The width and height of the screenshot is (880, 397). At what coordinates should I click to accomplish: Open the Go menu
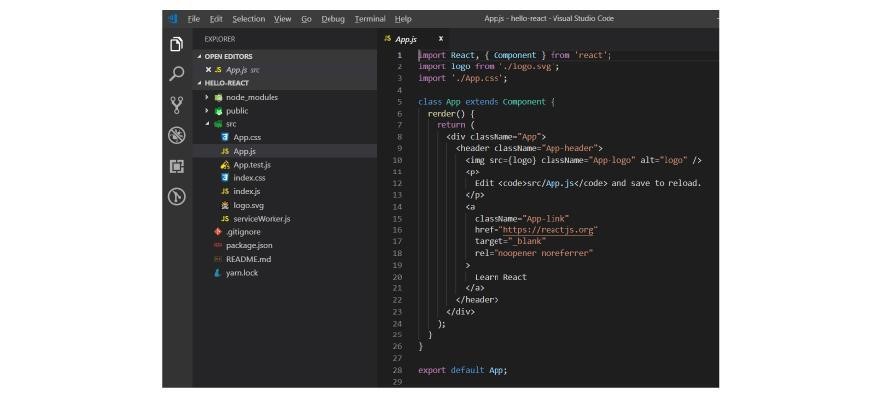tap(306, 19)
